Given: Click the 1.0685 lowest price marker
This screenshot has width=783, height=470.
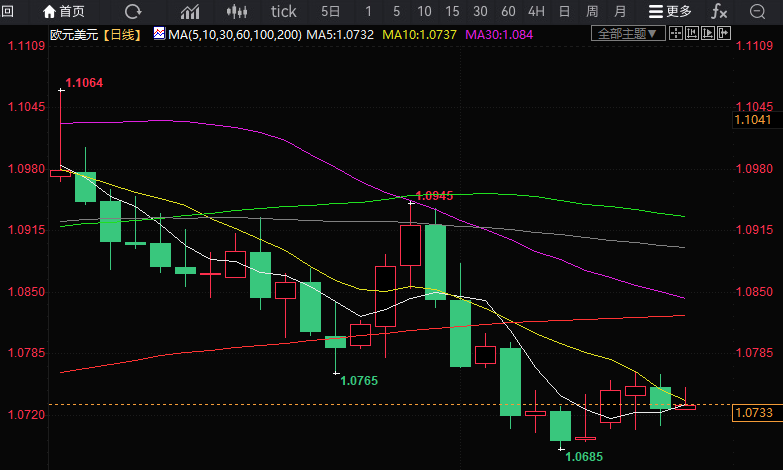Looking at the screenshot, I should pos(584,457).
